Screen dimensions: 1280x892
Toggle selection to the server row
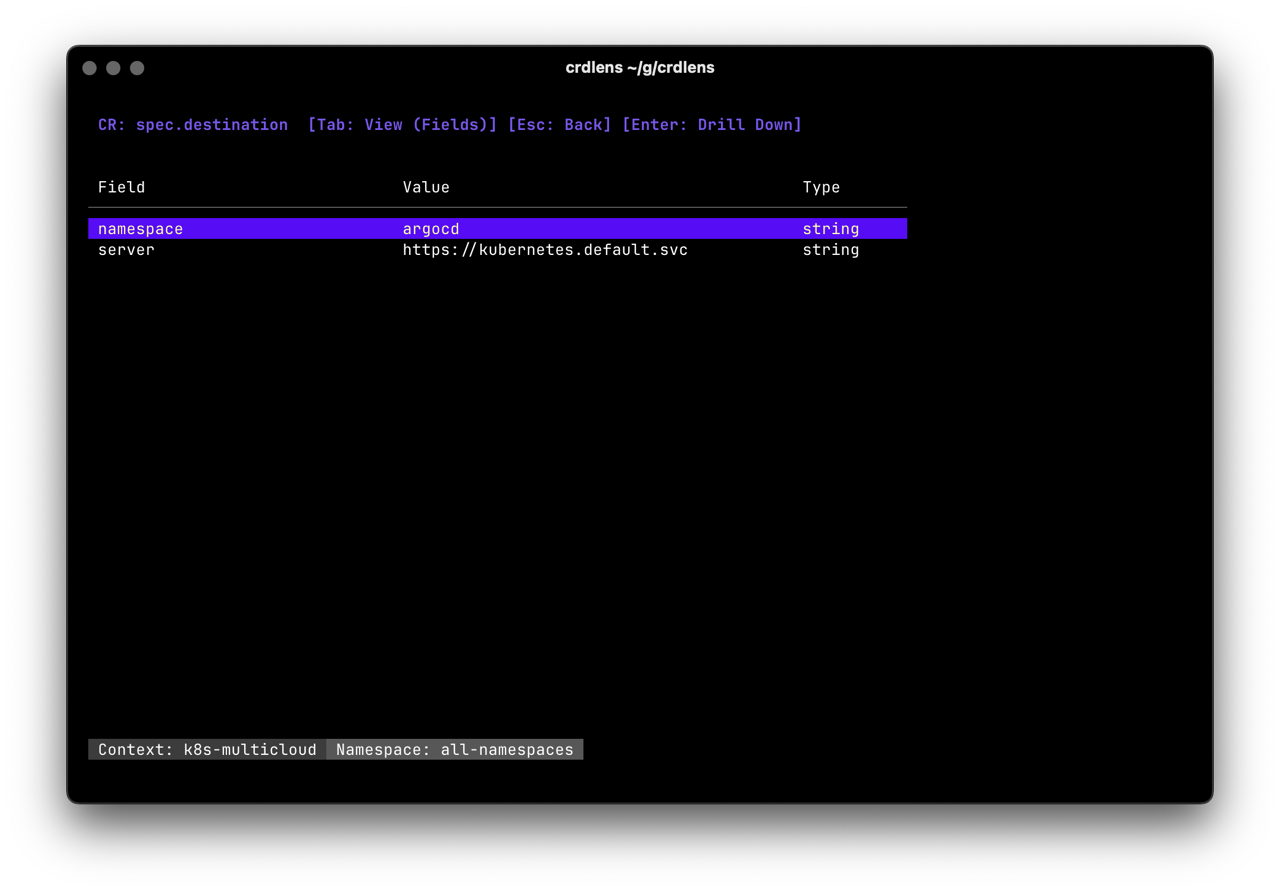tap(126, 249)
